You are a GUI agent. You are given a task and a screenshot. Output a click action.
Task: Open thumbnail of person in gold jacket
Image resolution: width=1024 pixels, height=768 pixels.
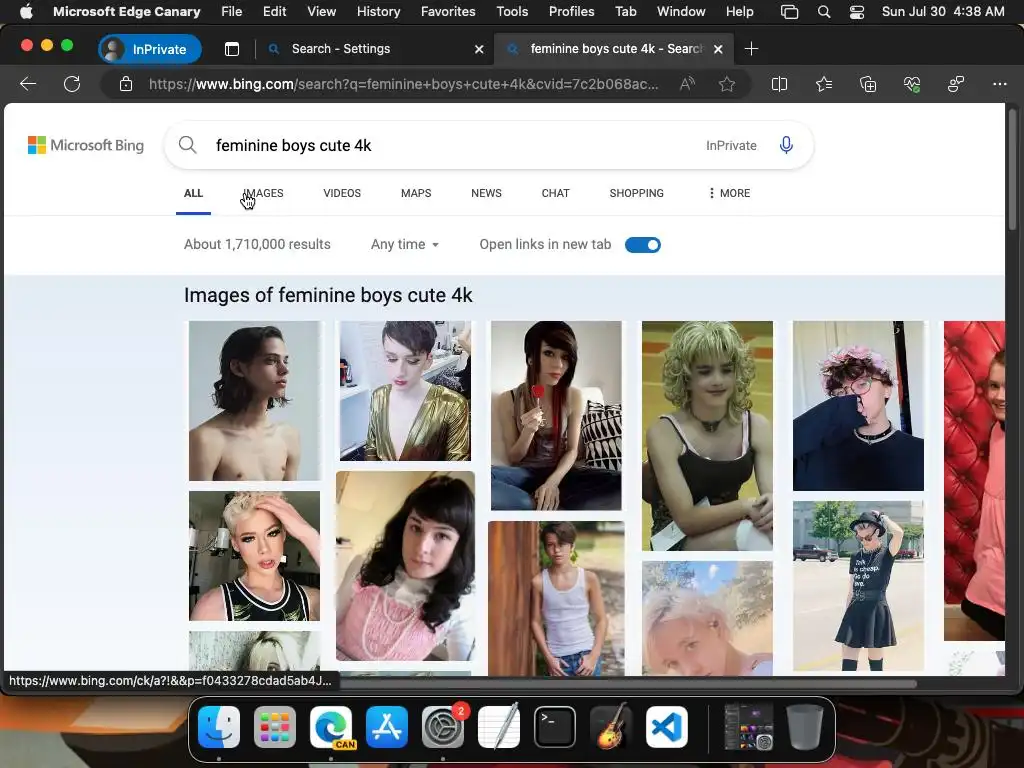405,391
